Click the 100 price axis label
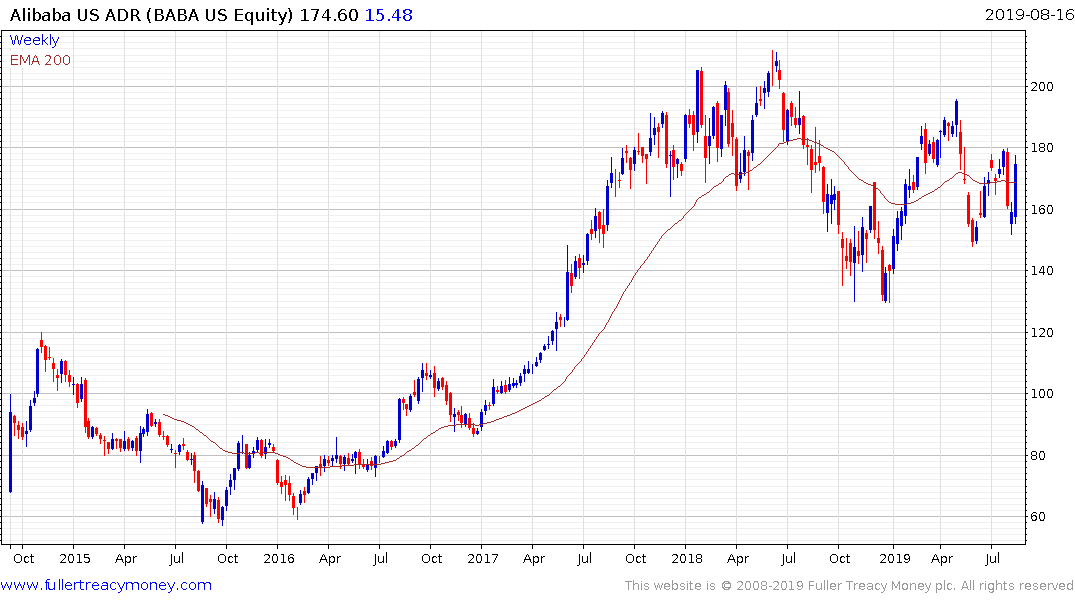The height and width of the screenshot is (600, 1075). pyautogui.click(x=1042, y=394)
